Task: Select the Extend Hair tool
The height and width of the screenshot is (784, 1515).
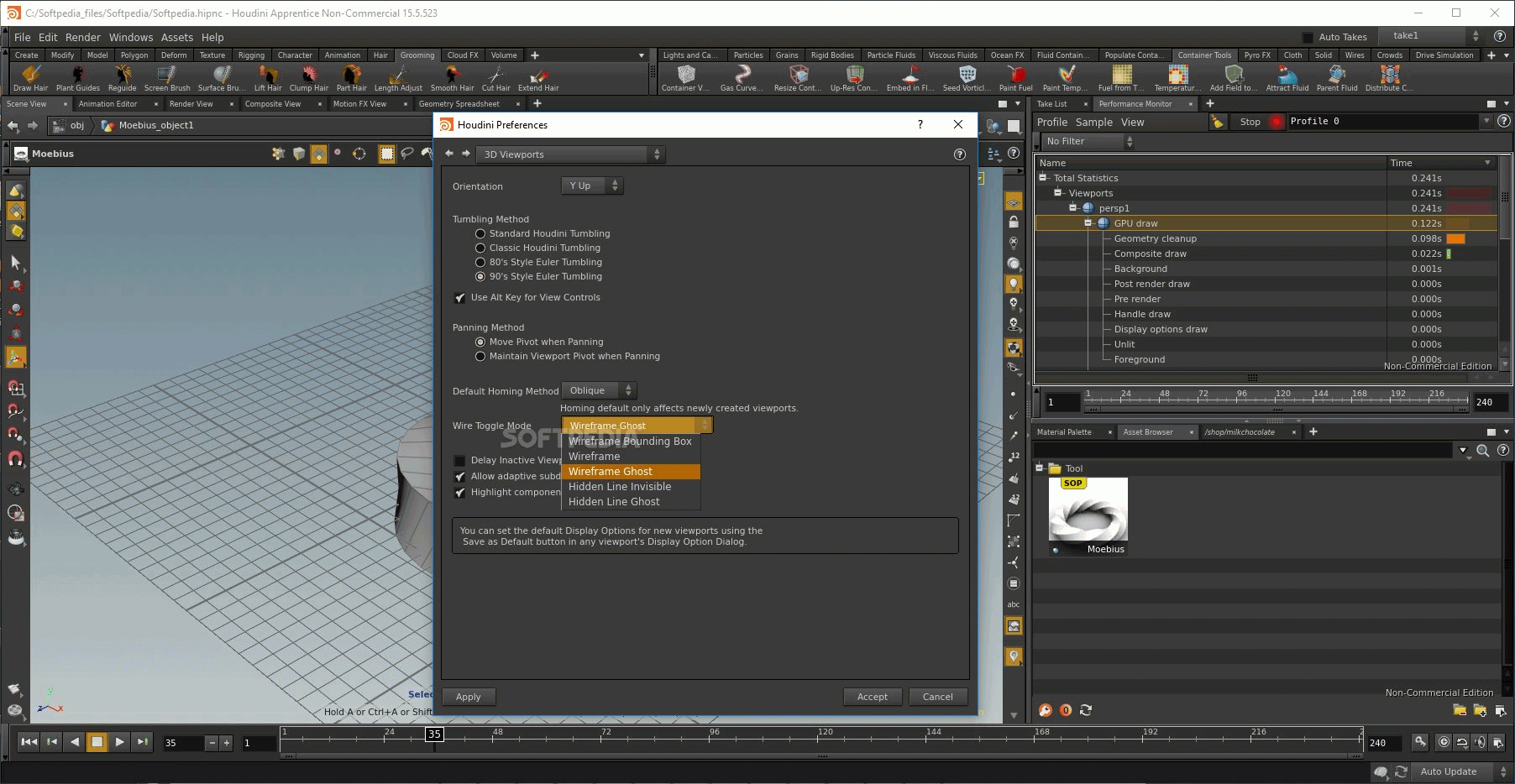Action: (x=538, y=78)
